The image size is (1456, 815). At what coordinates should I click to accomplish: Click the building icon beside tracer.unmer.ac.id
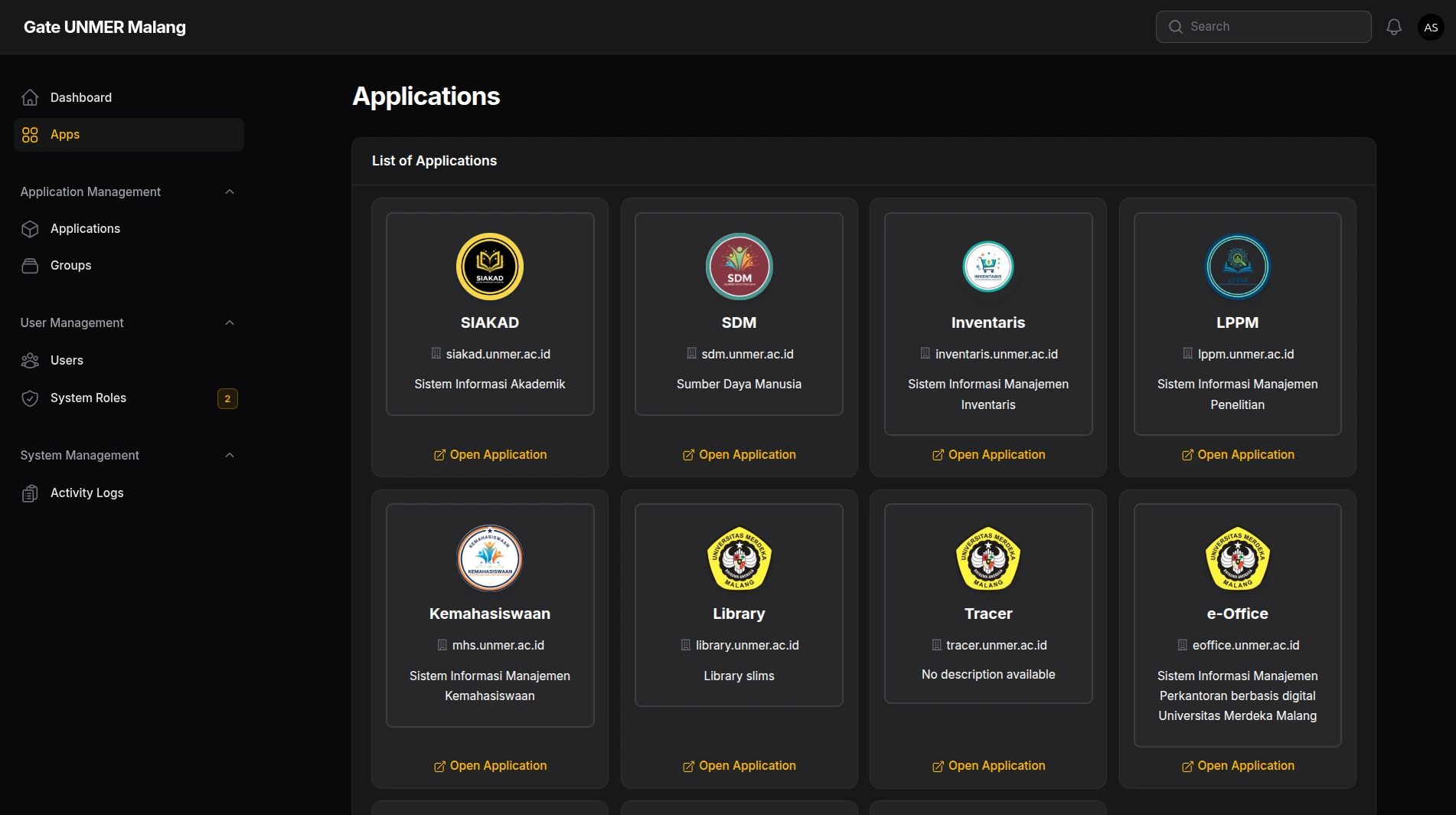click(936, 645)
